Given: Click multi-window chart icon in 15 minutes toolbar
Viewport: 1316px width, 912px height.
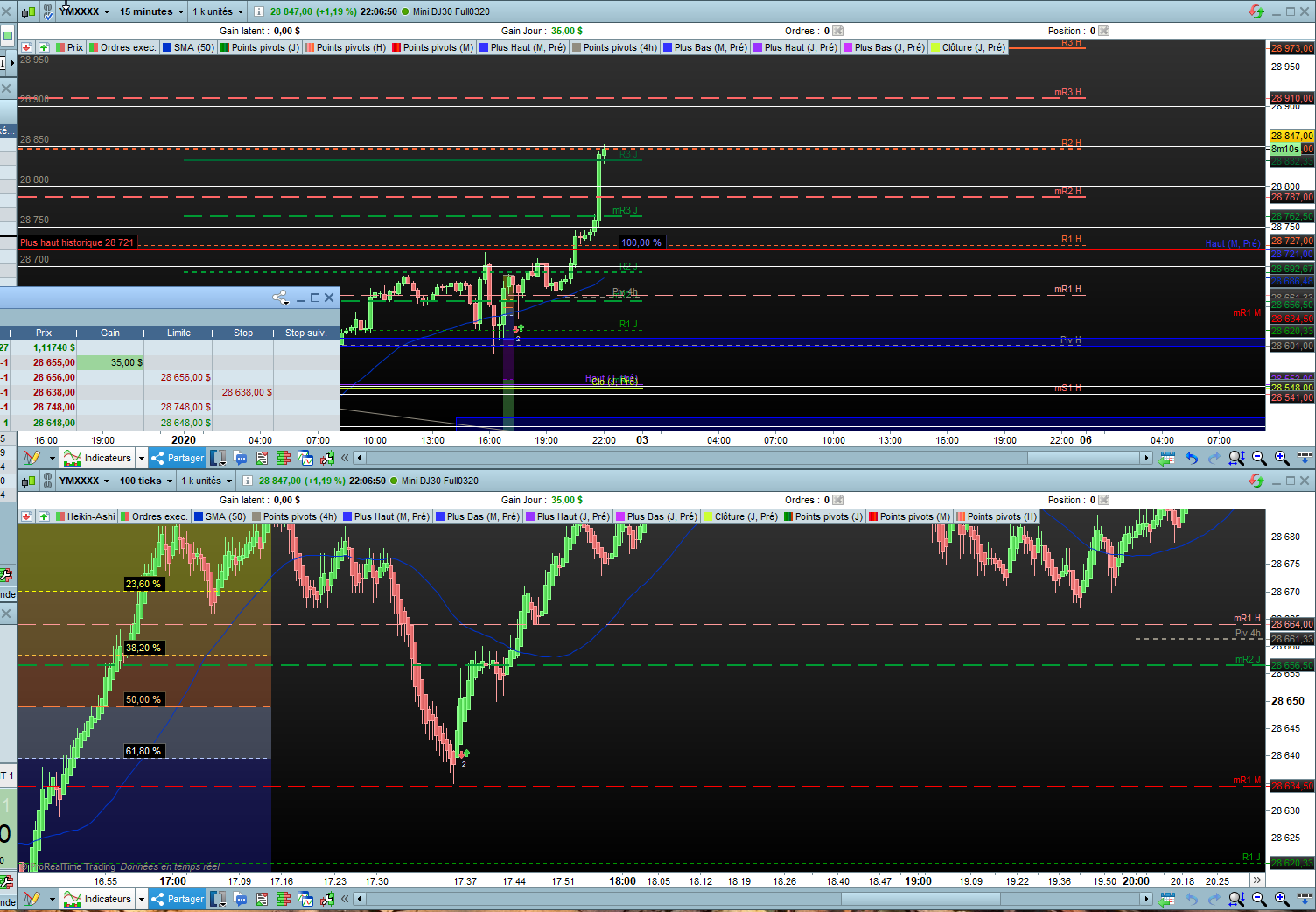Looking at the screenshot, I should click(x=305, y=458).
